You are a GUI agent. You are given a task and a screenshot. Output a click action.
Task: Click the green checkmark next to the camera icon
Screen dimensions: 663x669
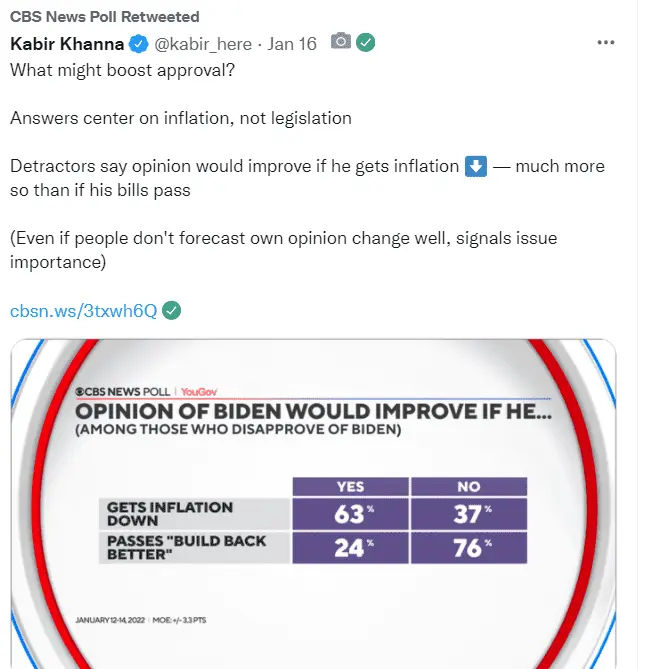(366, 42)
